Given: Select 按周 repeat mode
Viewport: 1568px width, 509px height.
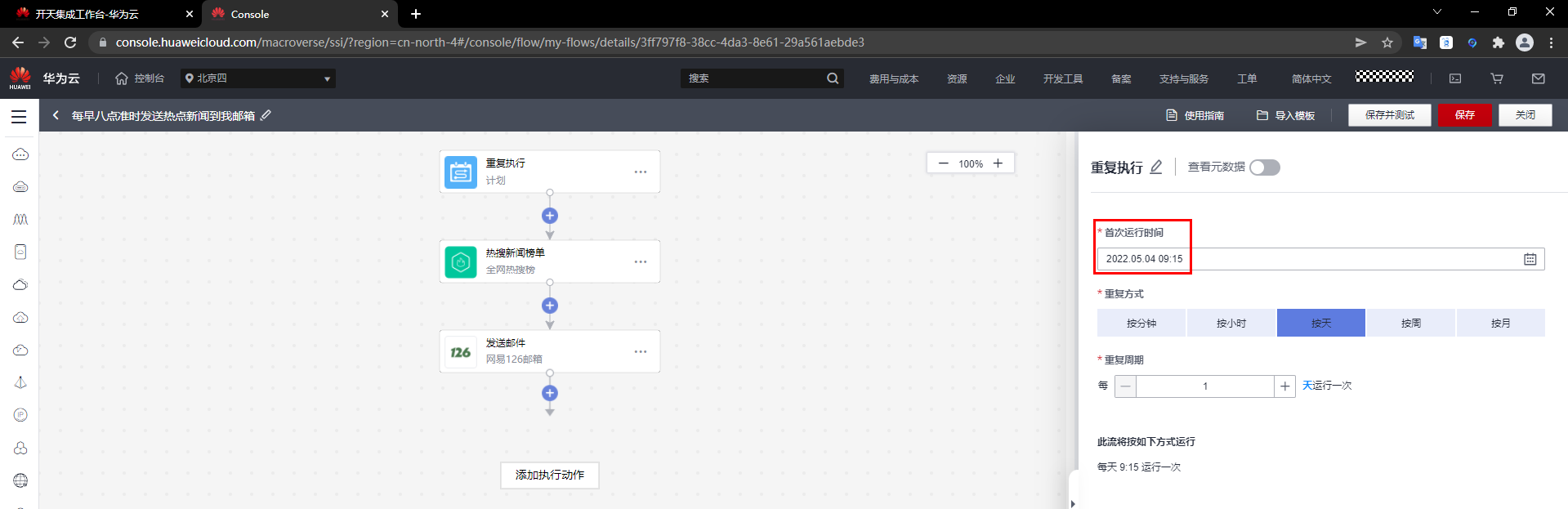Looking at the screenshot, I should point(1411,323).
